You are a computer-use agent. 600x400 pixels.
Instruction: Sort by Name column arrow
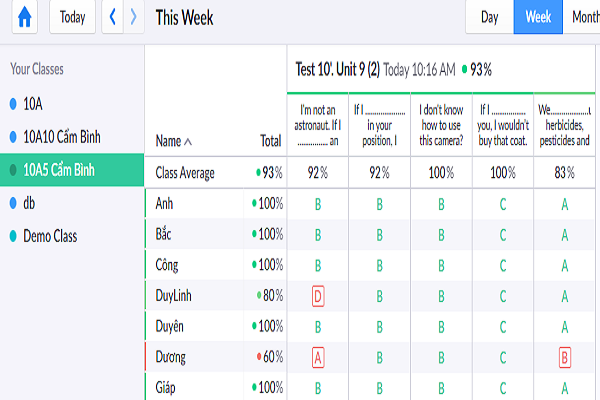[188, 142]
